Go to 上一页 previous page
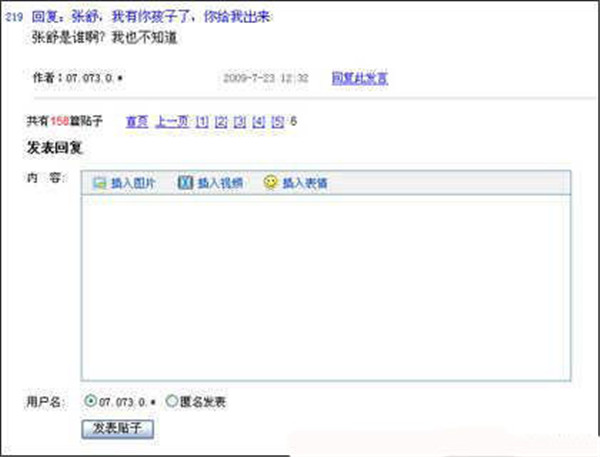Viewport: 600px width, 457px height. coord(172,122)
